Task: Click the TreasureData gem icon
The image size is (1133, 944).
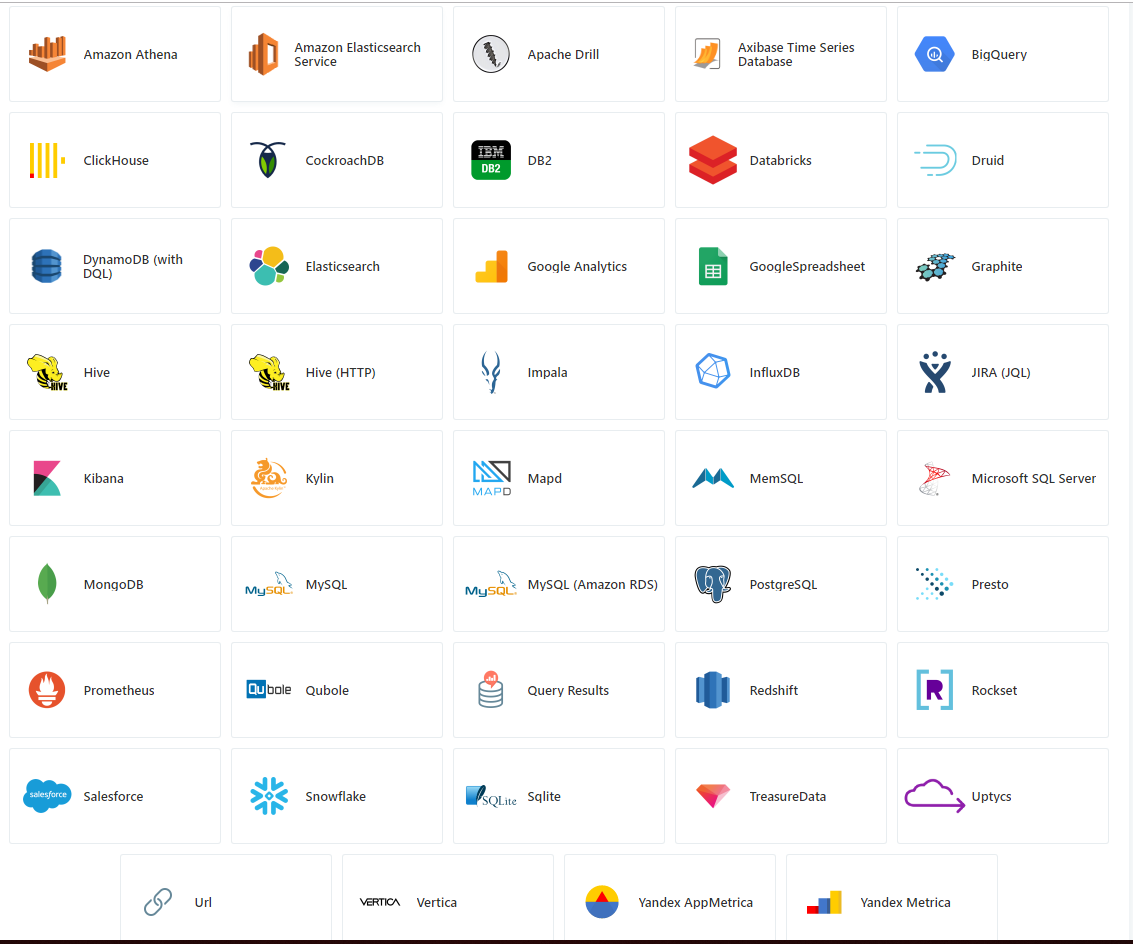Action: coord(712,796)
